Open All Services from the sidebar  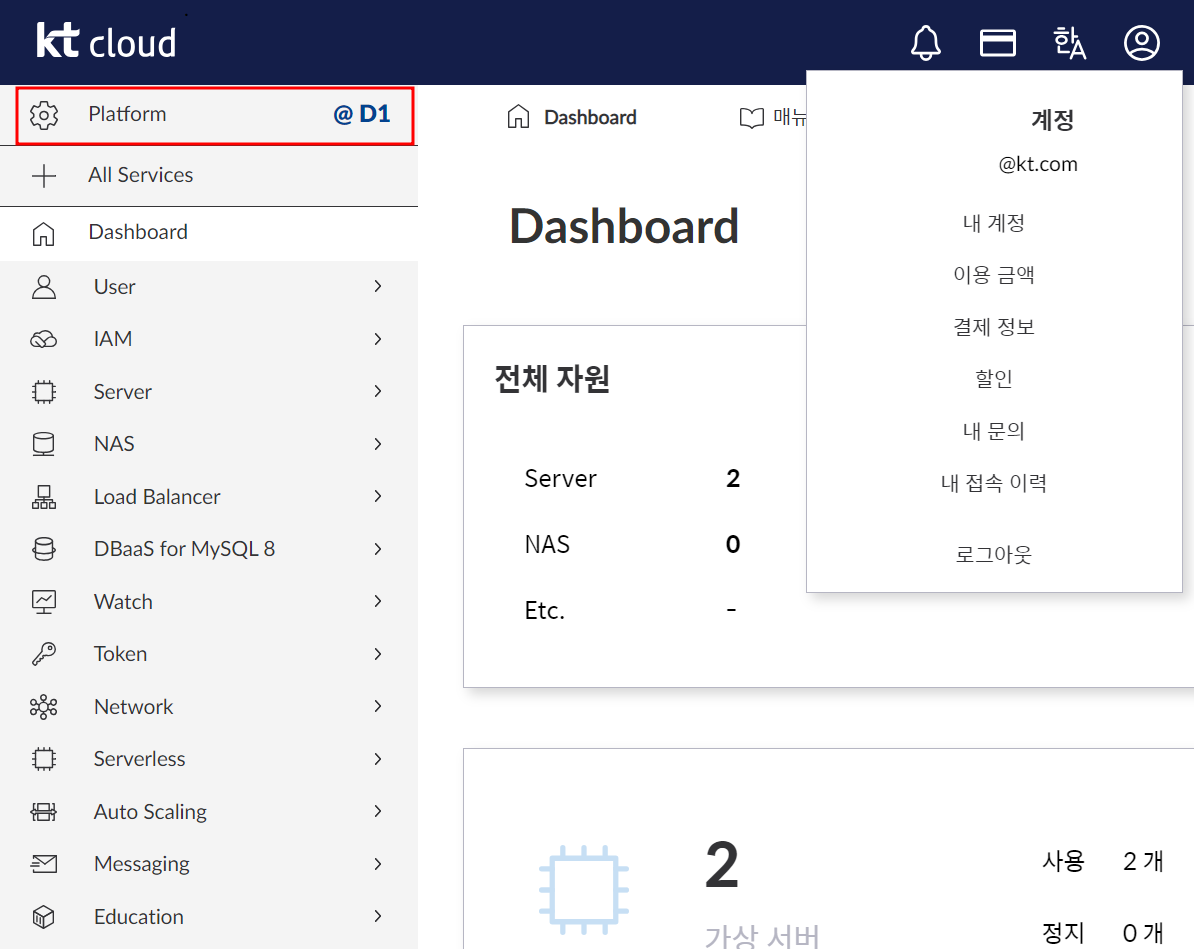pyautogui.click(x=140, y=174)
